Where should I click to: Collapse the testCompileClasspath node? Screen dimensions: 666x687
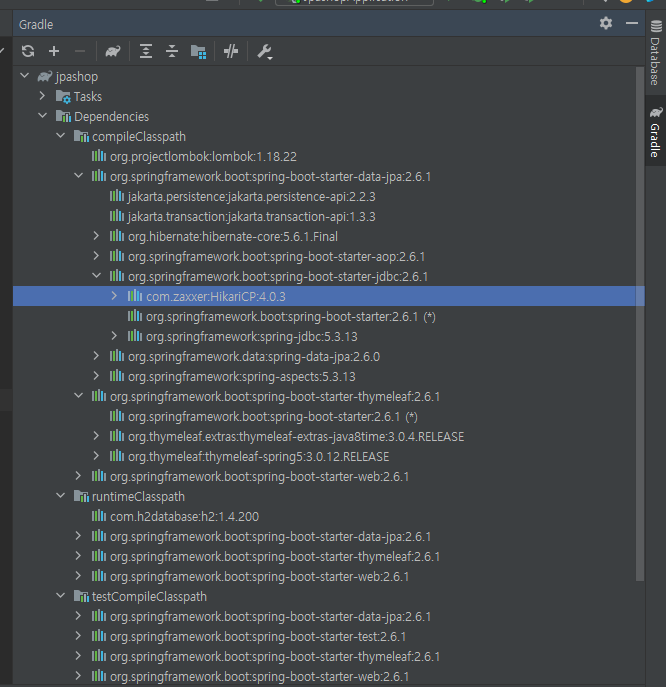(61, 596)
